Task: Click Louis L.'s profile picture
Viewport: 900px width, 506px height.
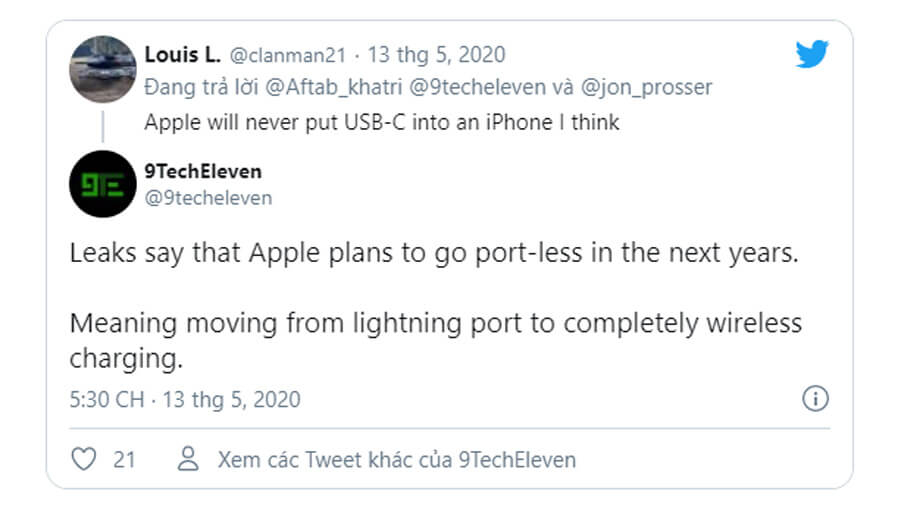Action: (x=102, y=69)
